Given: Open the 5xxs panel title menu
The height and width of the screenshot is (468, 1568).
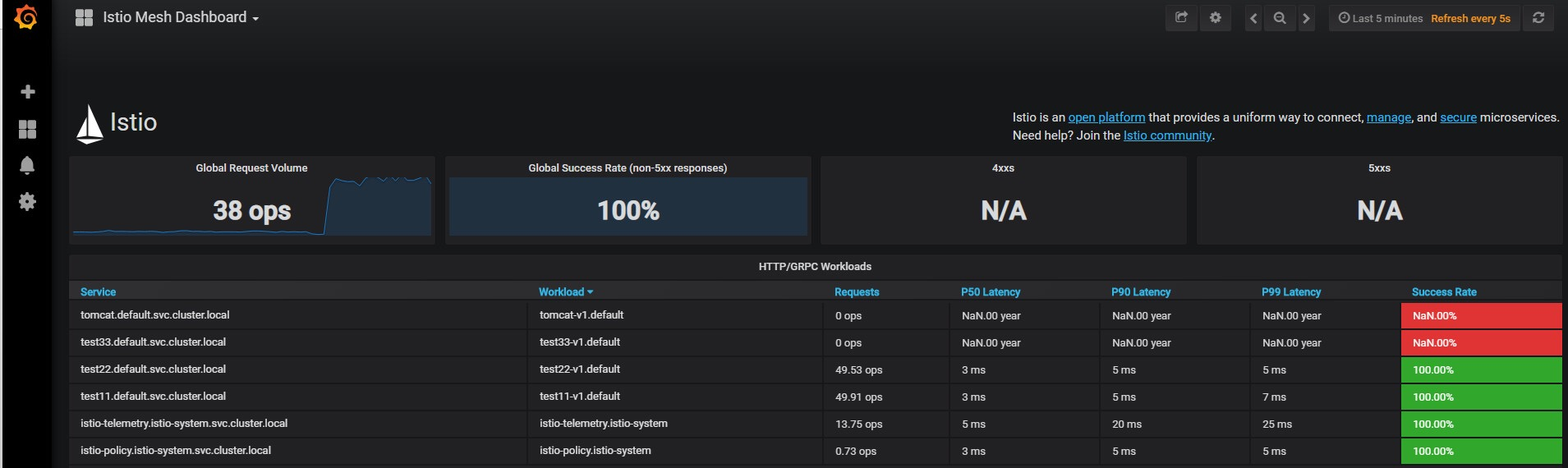Looking at the screenshot, I should [1379, 168].
